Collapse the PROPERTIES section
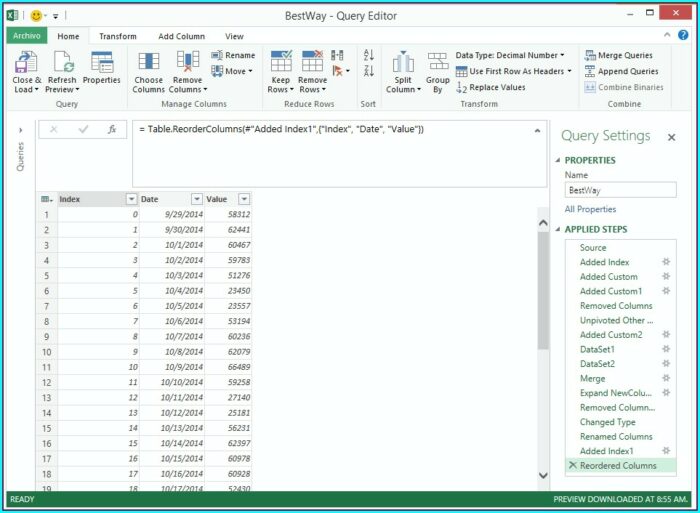The width and height of the screenshot is (700, 513). (x=558, y=160)
